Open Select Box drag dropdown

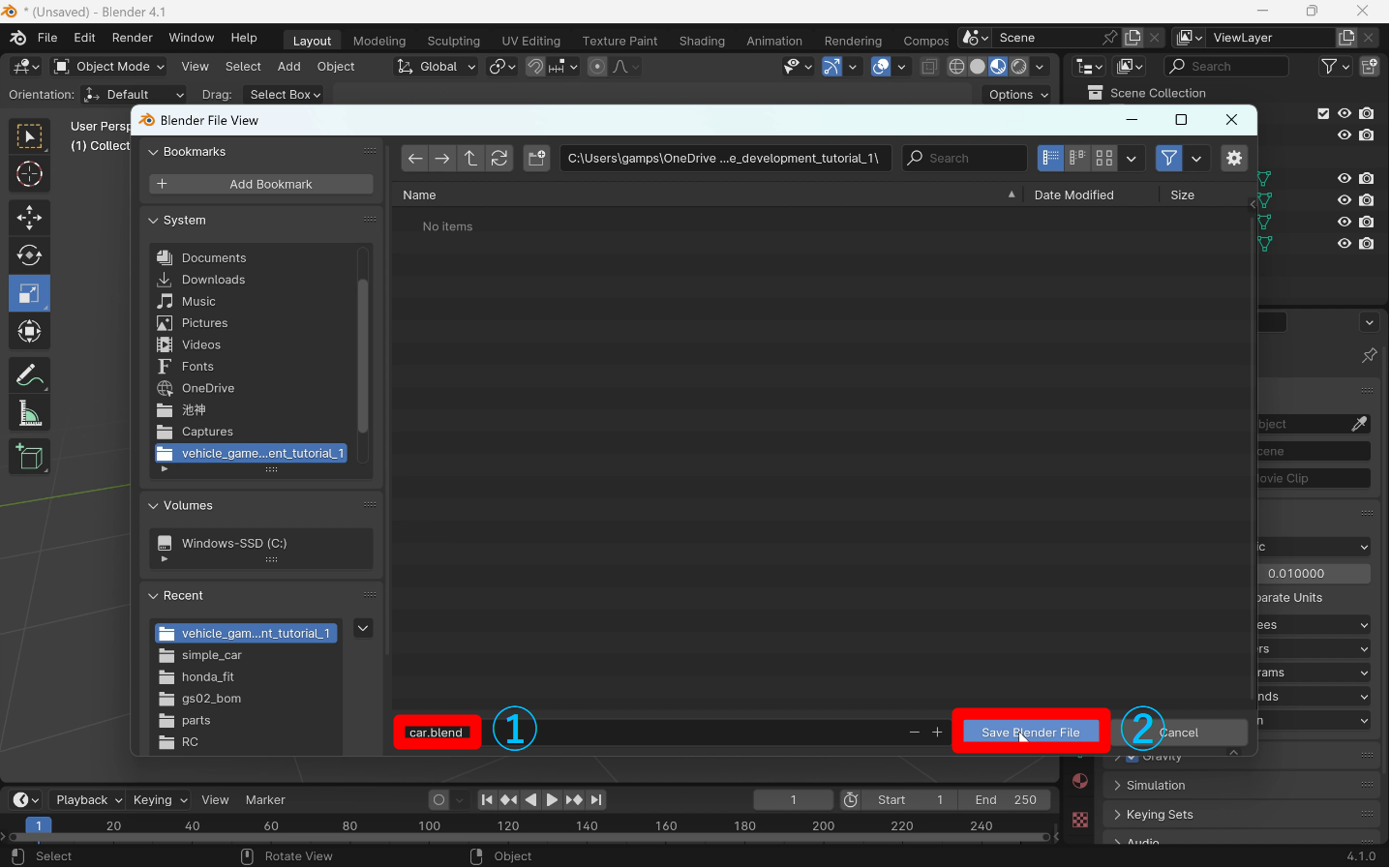(285, 95)
